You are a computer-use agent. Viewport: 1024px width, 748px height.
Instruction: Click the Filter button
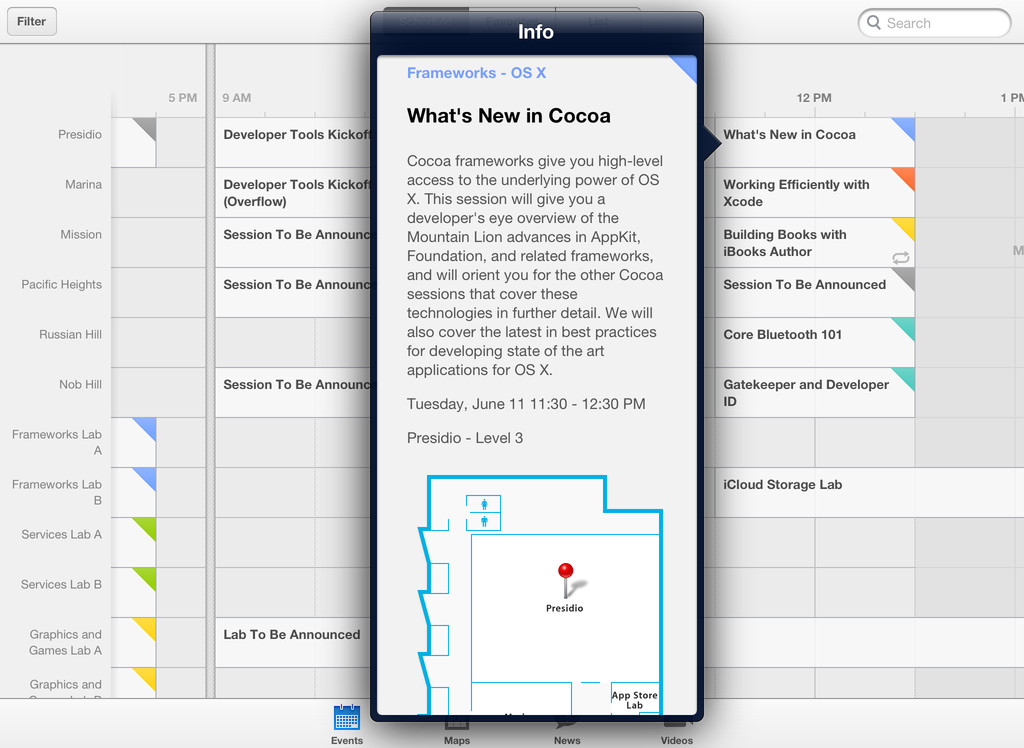[x=31, y=22]
